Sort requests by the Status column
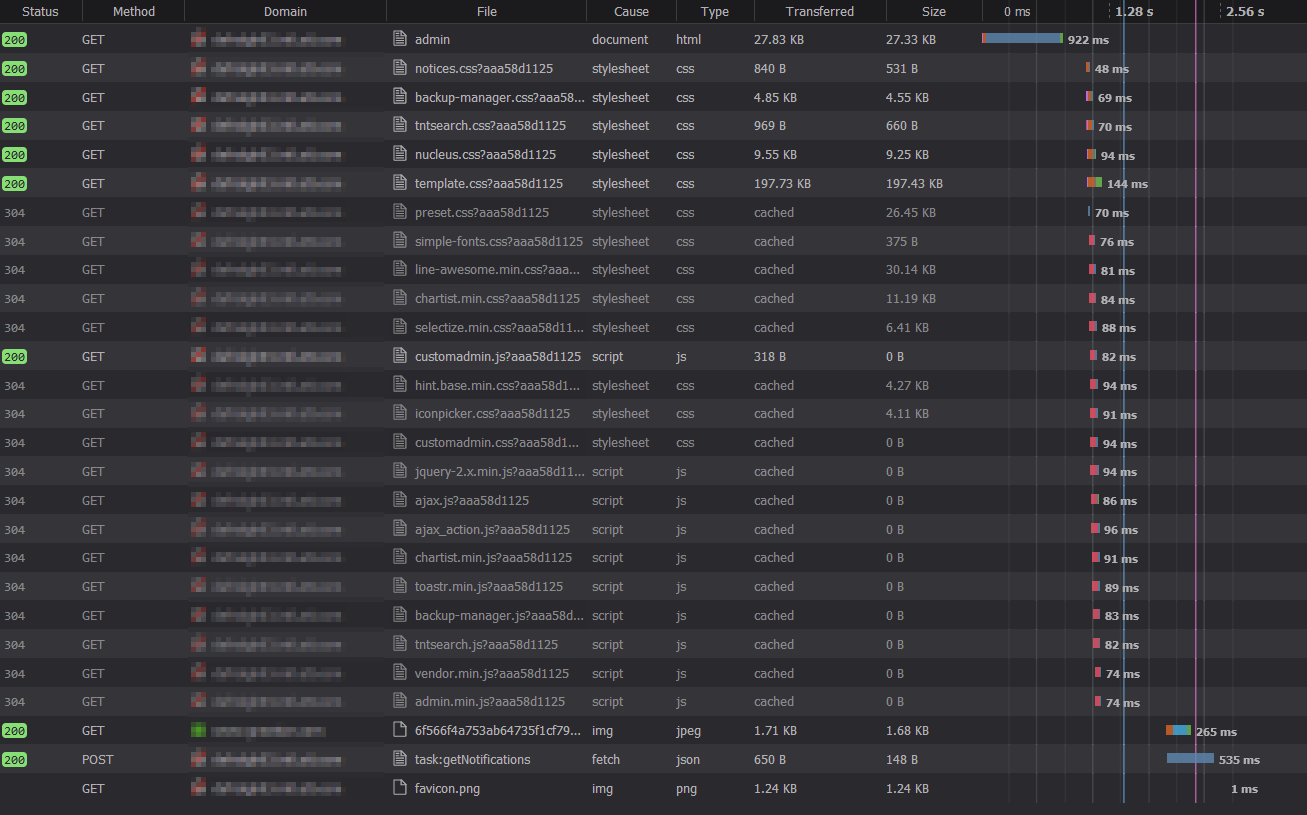This screenshot has width=1307, height=815. (x=40, y=11)
